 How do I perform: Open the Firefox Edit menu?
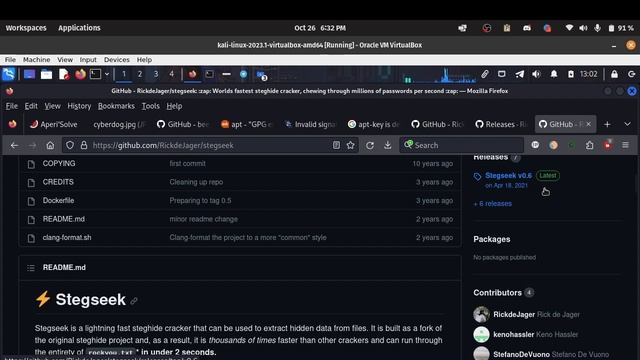pos(31,106)
